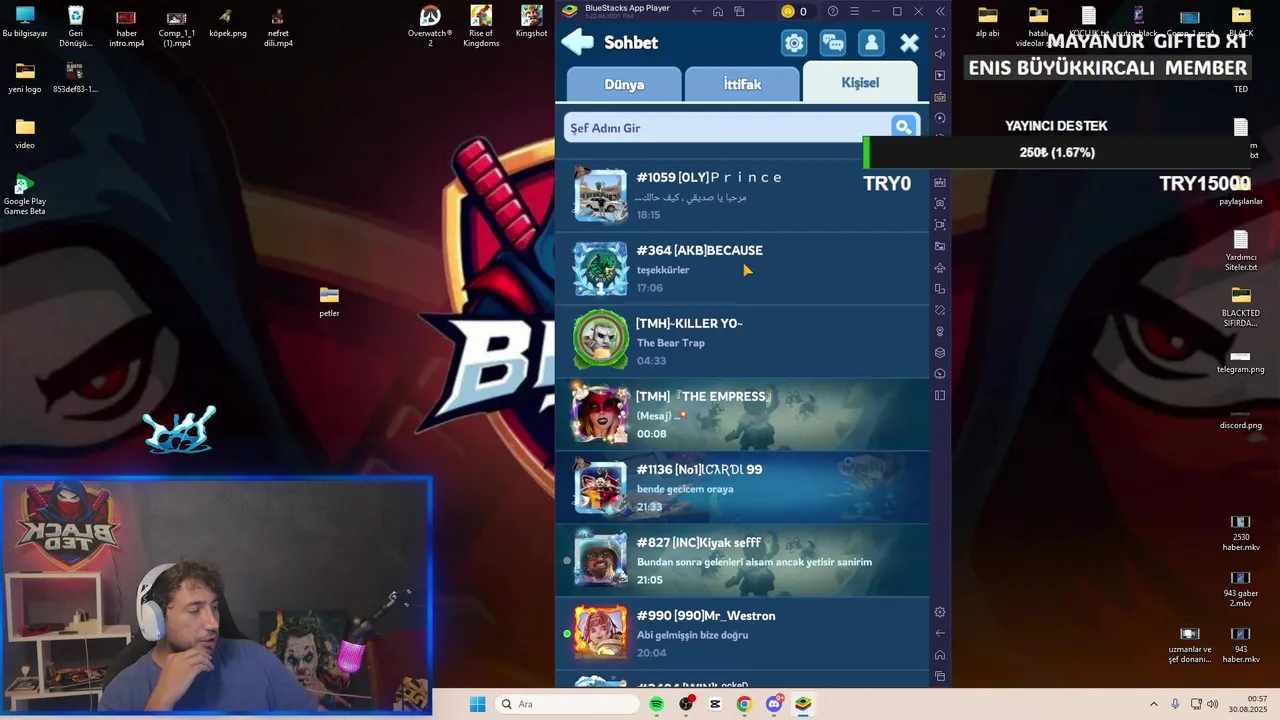Open OBS from the taskbar
The image size is (1280, 720).
click(x=686, y=704)
